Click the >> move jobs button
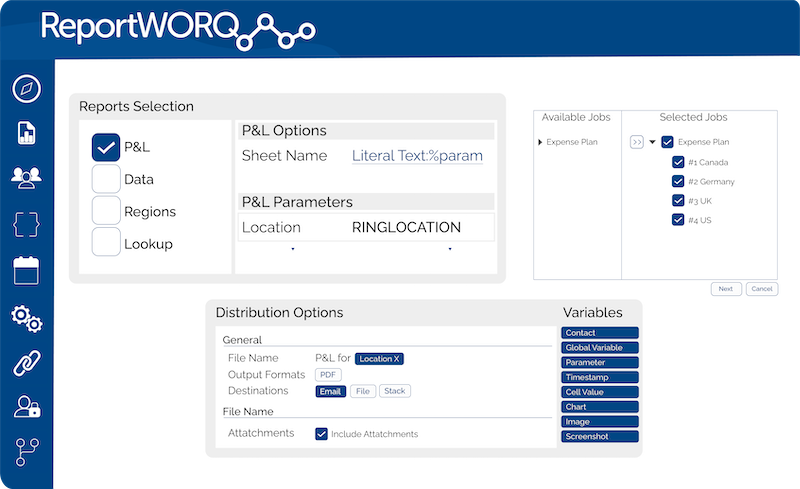This screenshot has width=800, height=489. point(637,142)
